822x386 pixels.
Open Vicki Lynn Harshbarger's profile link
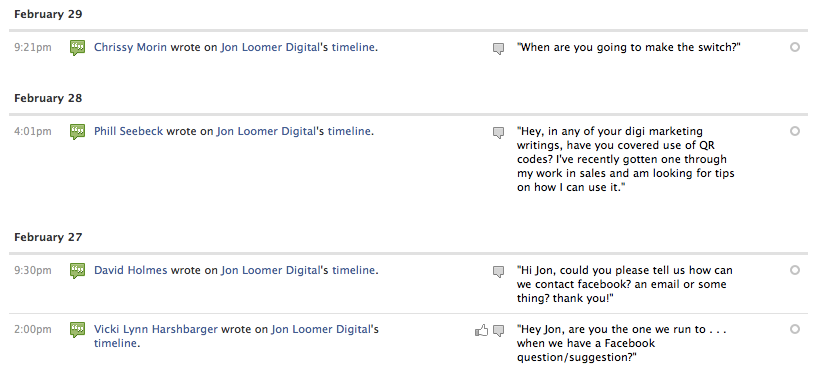click(156, 329)
